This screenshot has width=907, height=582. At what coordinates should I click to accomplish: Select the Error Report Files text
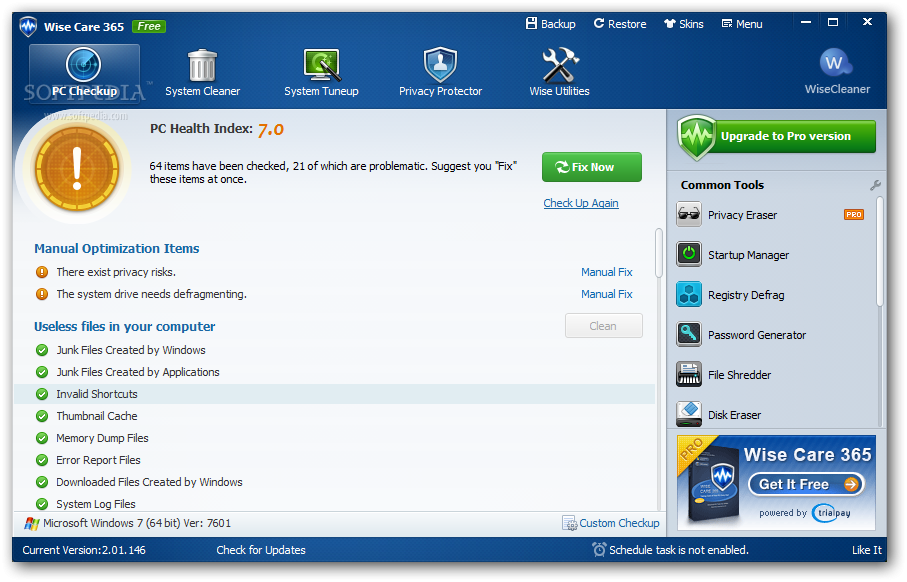[98, 460]
